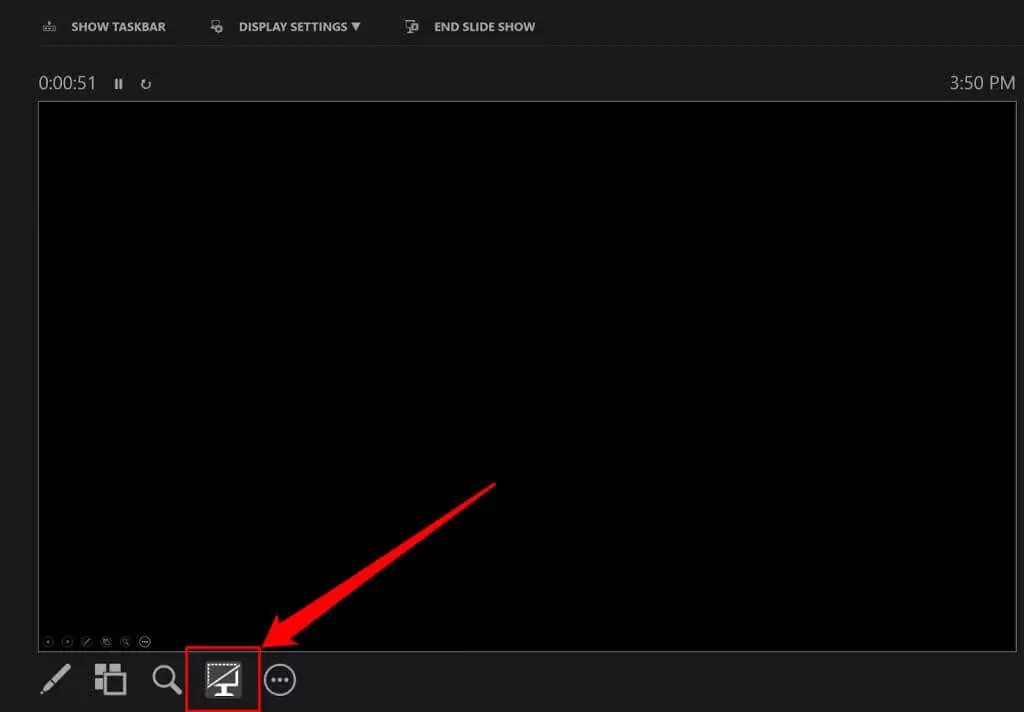Open the large See All Slides grid
This screenshot has width=1024, height=712.
110,679
